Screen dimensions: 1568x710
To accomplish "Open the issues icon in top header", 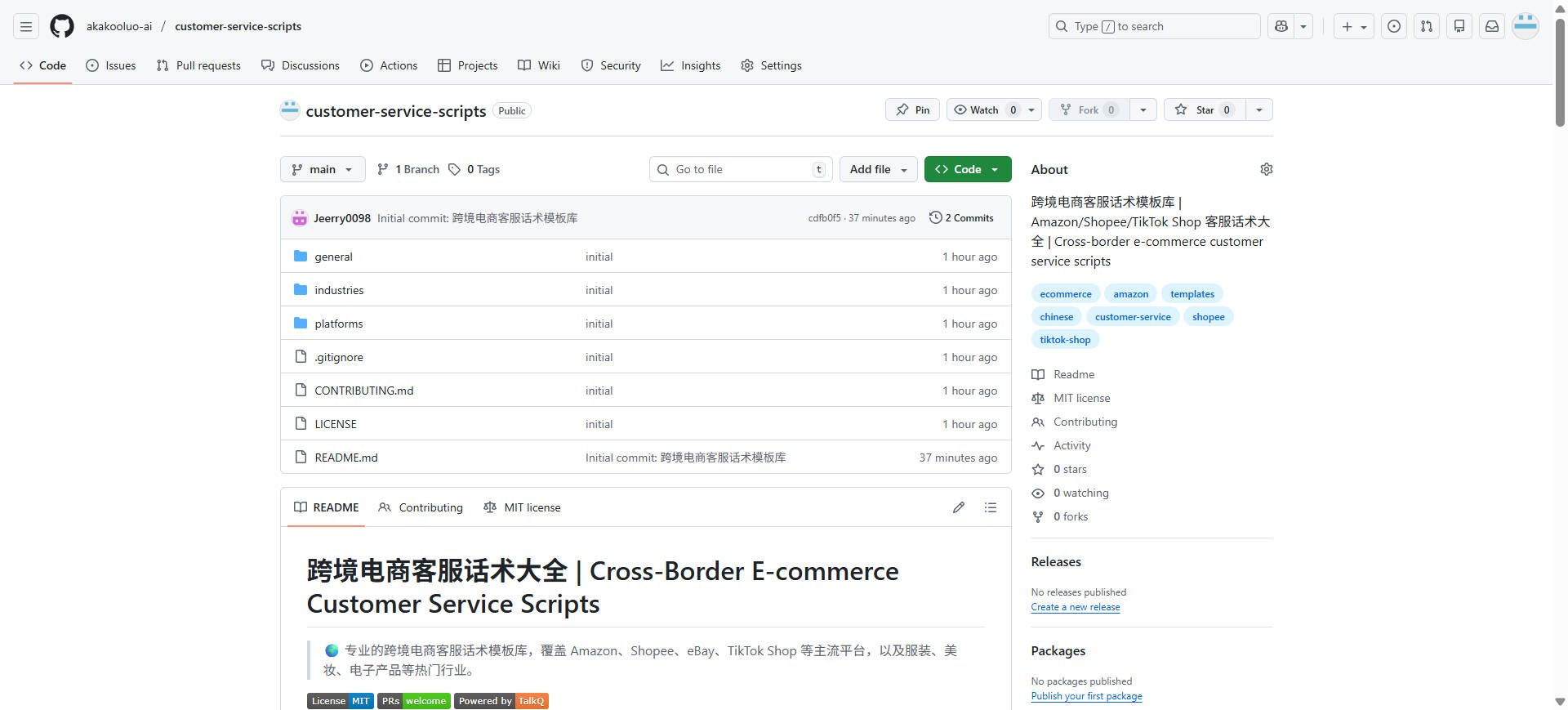I will [1394, 26].
